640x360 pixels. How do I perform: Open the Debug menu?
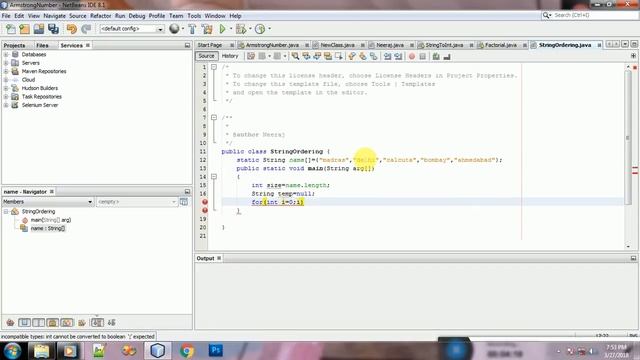(x=137, y=16)
